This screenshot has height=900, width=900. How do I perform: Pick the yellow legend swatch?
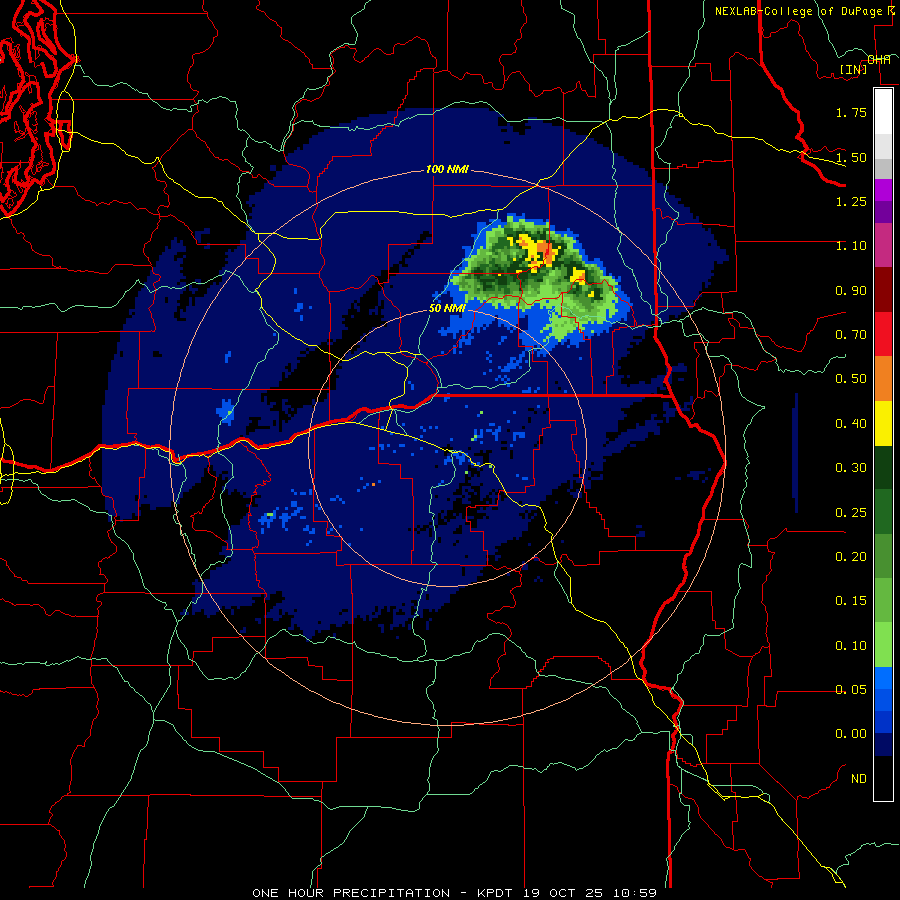(x=883, y=423)
